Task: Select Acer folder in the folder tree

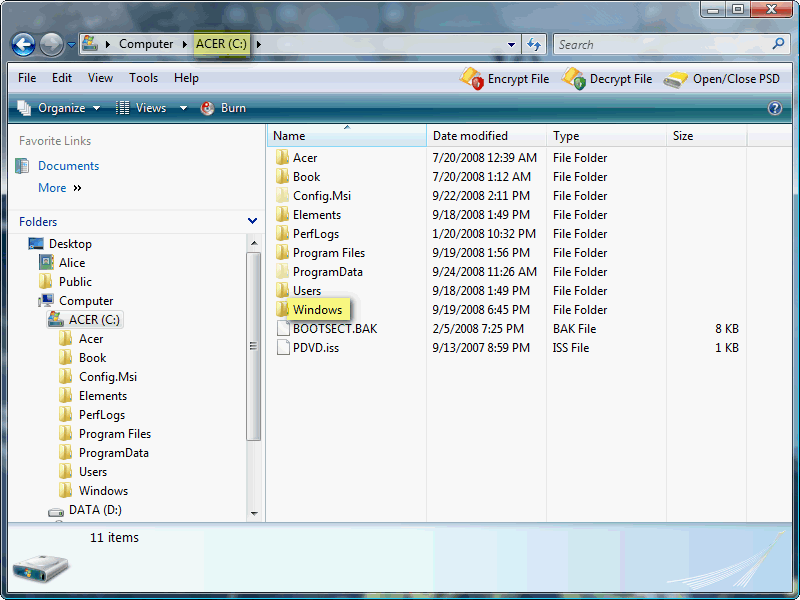Action: (91, 339)
